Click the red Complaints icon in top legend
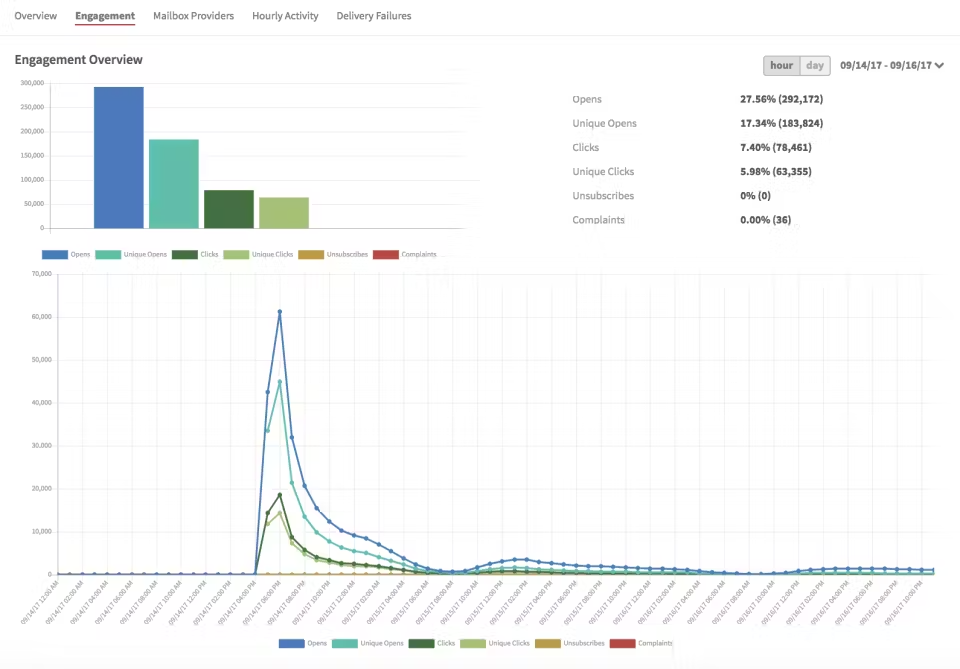 (386, 254)
